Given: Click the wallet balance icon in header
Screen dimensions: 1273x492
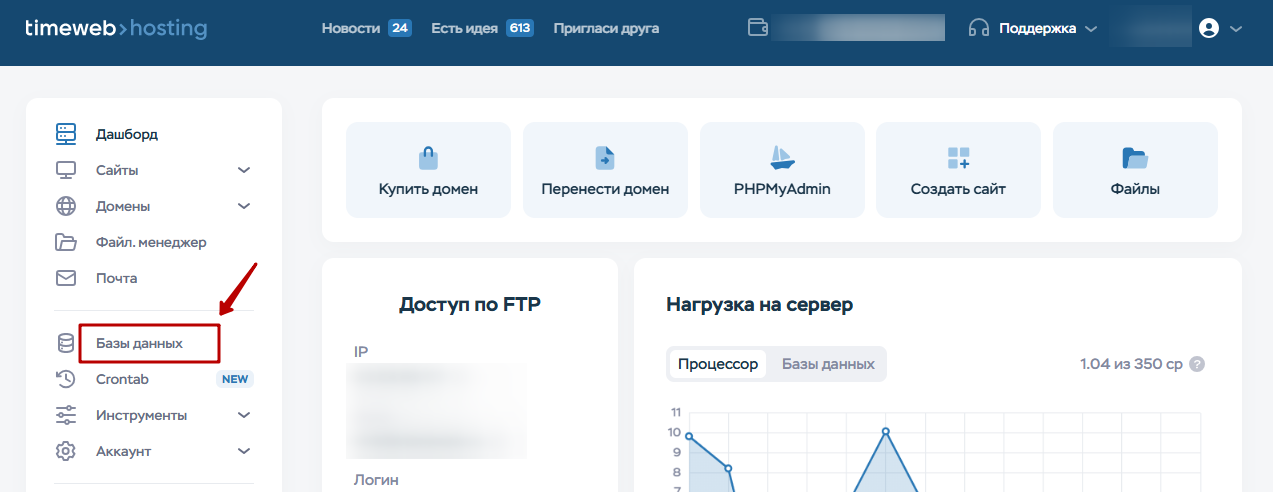Looking at the screenshot, I should (758, 28).
